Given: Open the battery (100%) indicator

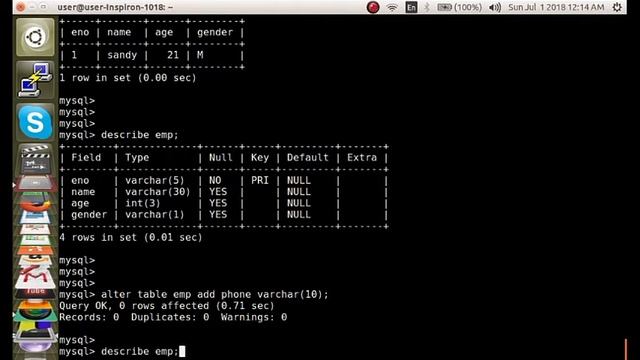Looking at the screenshot, I should pos(460,7).
